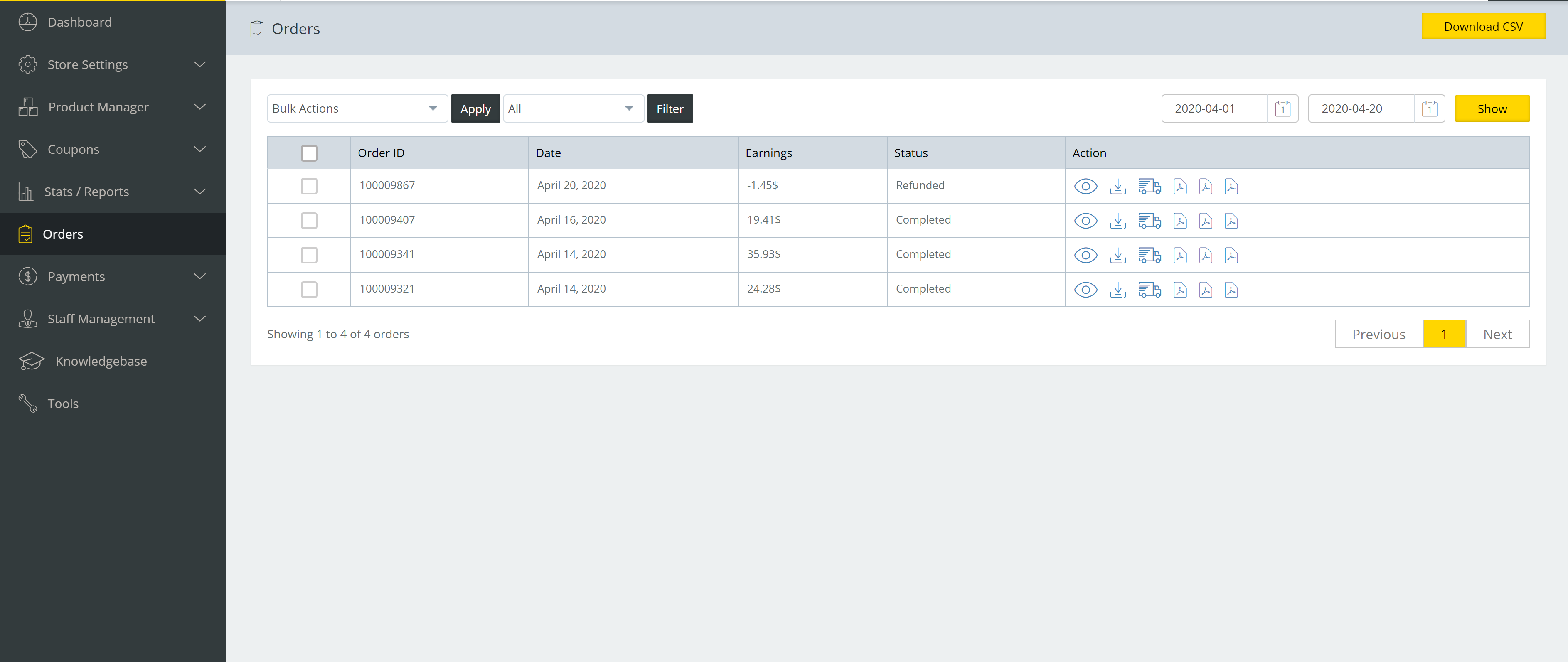The height and width of the screenshot is (662, 1568).
Task: Select page 1 in pagination
Action: 1444,335
